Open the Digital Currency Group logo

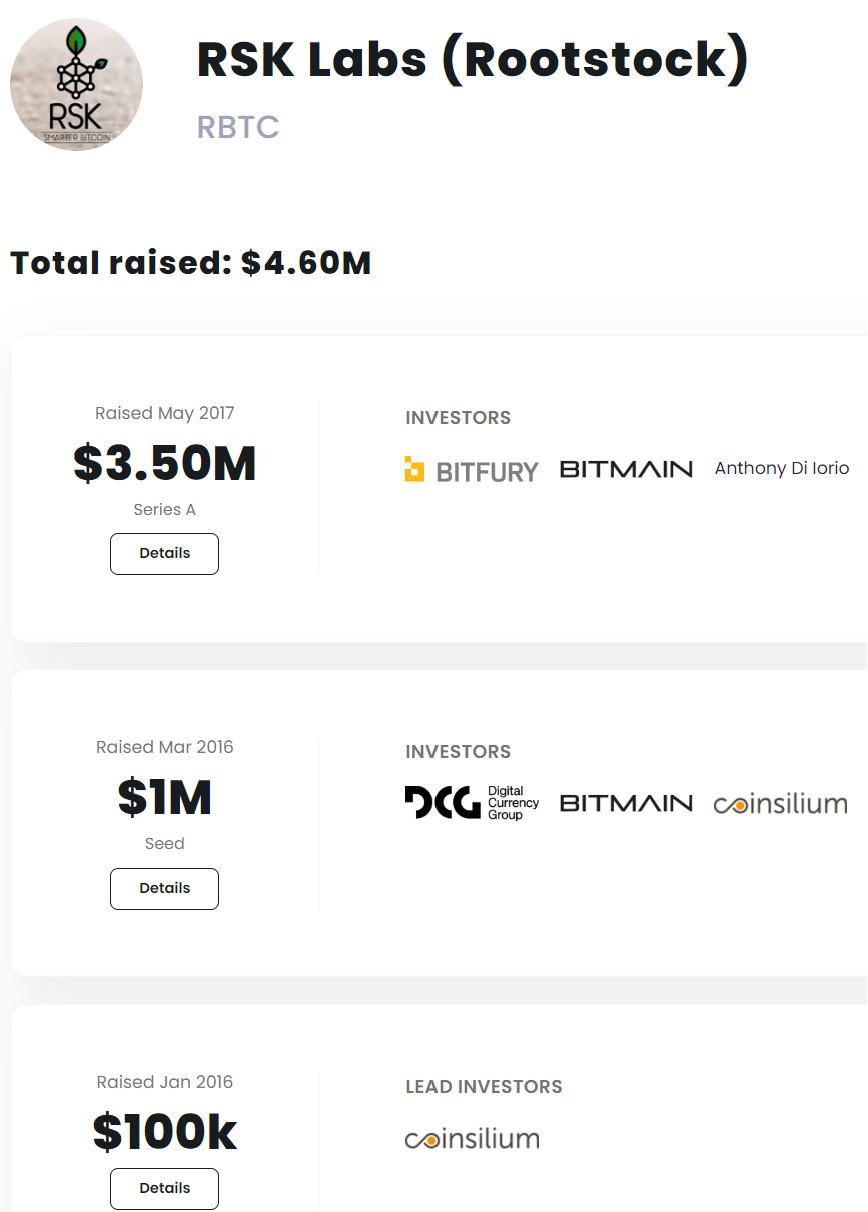471,803
